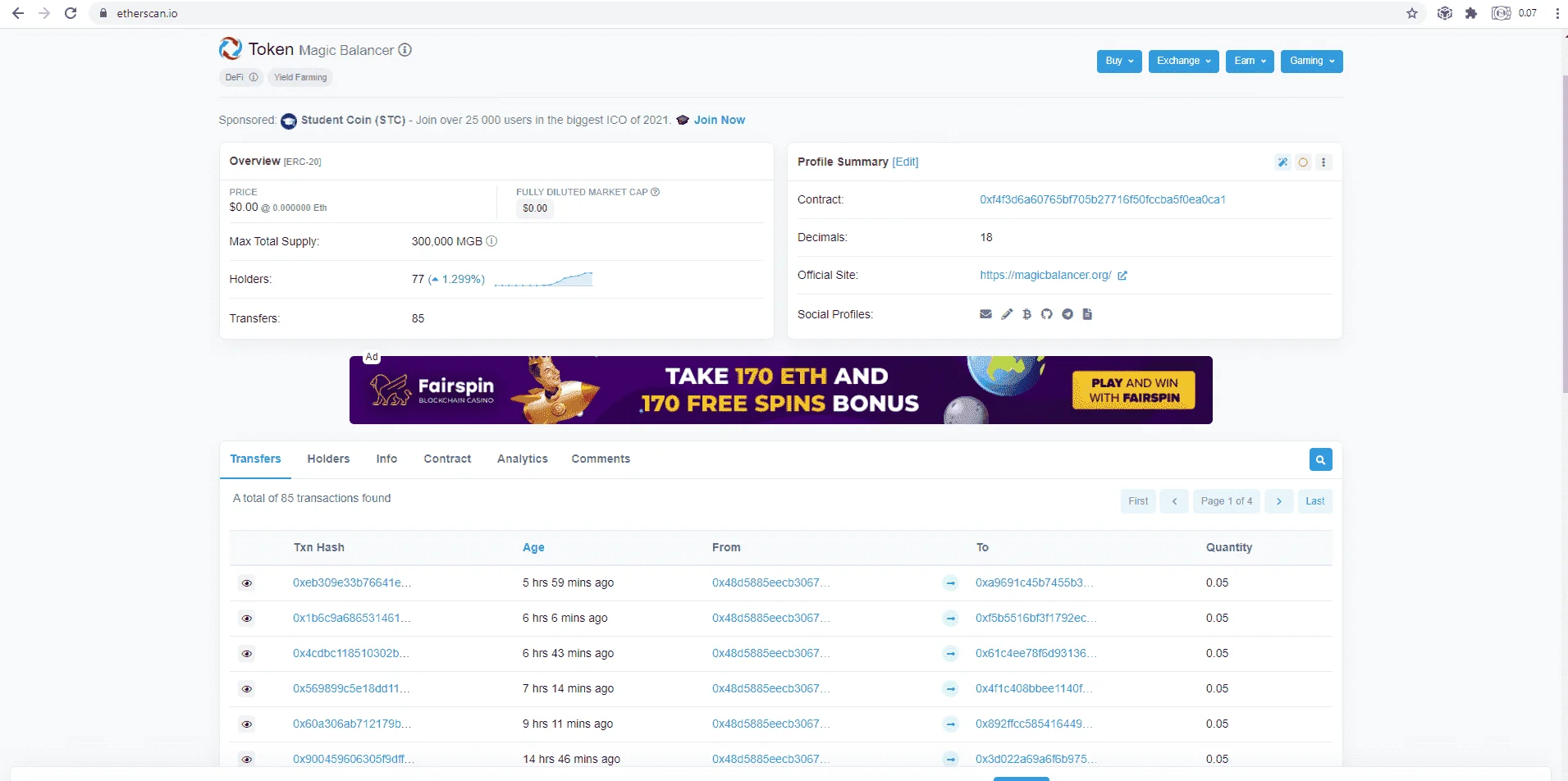Open the contract address 0xf4f3d6a60765bf link

[x=1102, y=200]
